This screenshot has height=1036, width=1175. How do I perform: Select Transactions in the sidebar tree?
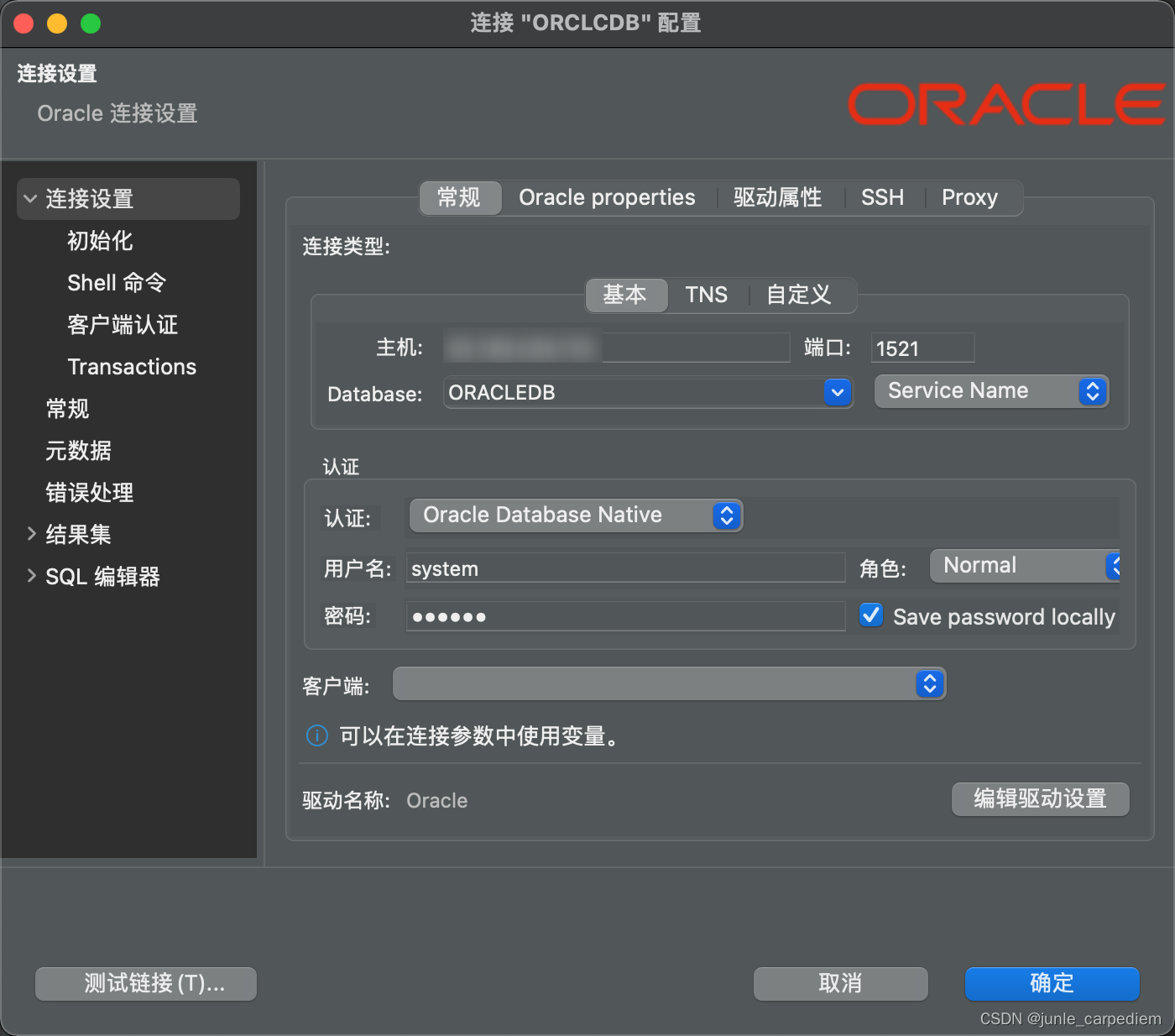click(x=132, y=367)
